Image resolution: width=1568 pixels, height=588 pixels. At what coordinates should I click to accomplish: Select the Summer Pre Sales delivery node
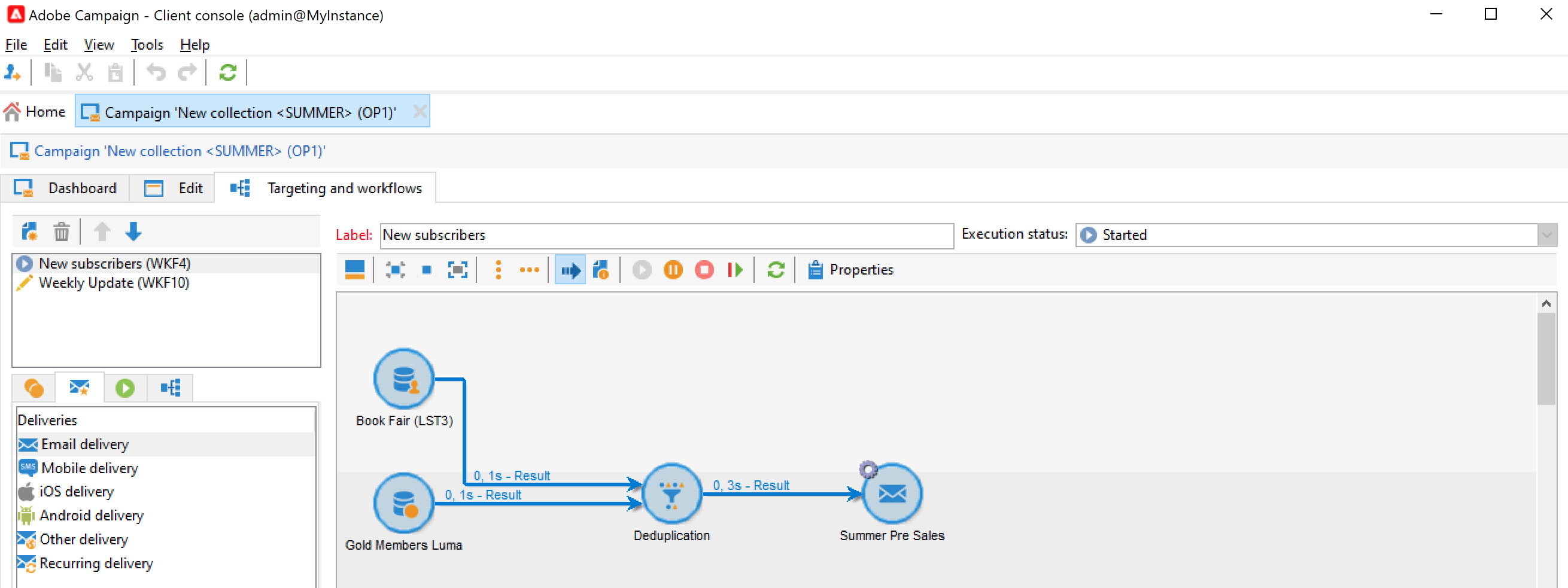coord(892,493)
